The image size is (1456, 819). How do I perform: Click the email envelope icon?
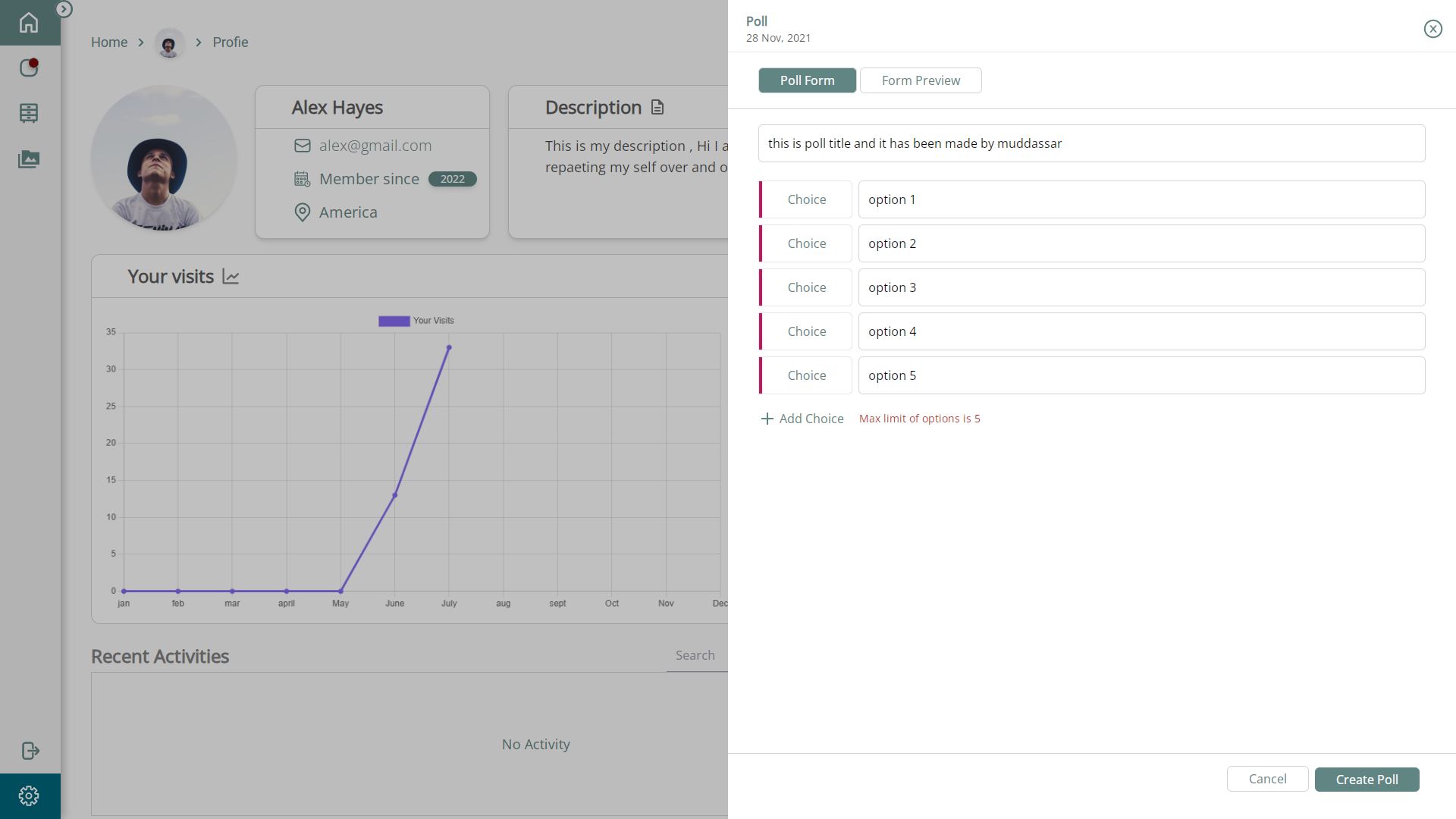click(x=303, y=146)
